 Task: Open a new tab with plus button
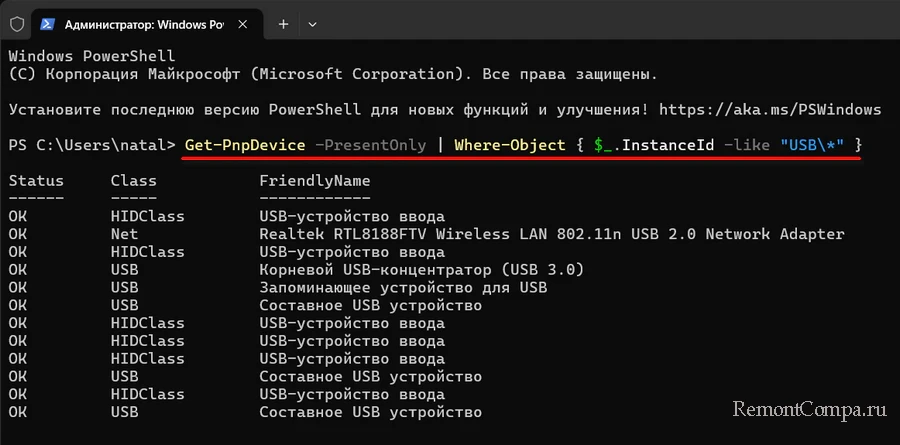(283, 23)
